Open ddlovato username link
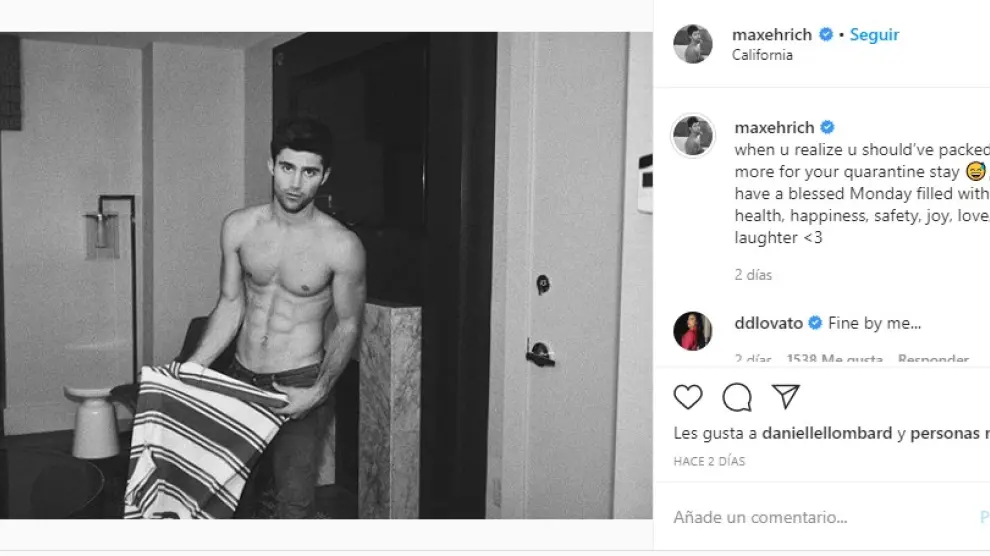This screenshot has height=556, width=990. coord(768,323)
